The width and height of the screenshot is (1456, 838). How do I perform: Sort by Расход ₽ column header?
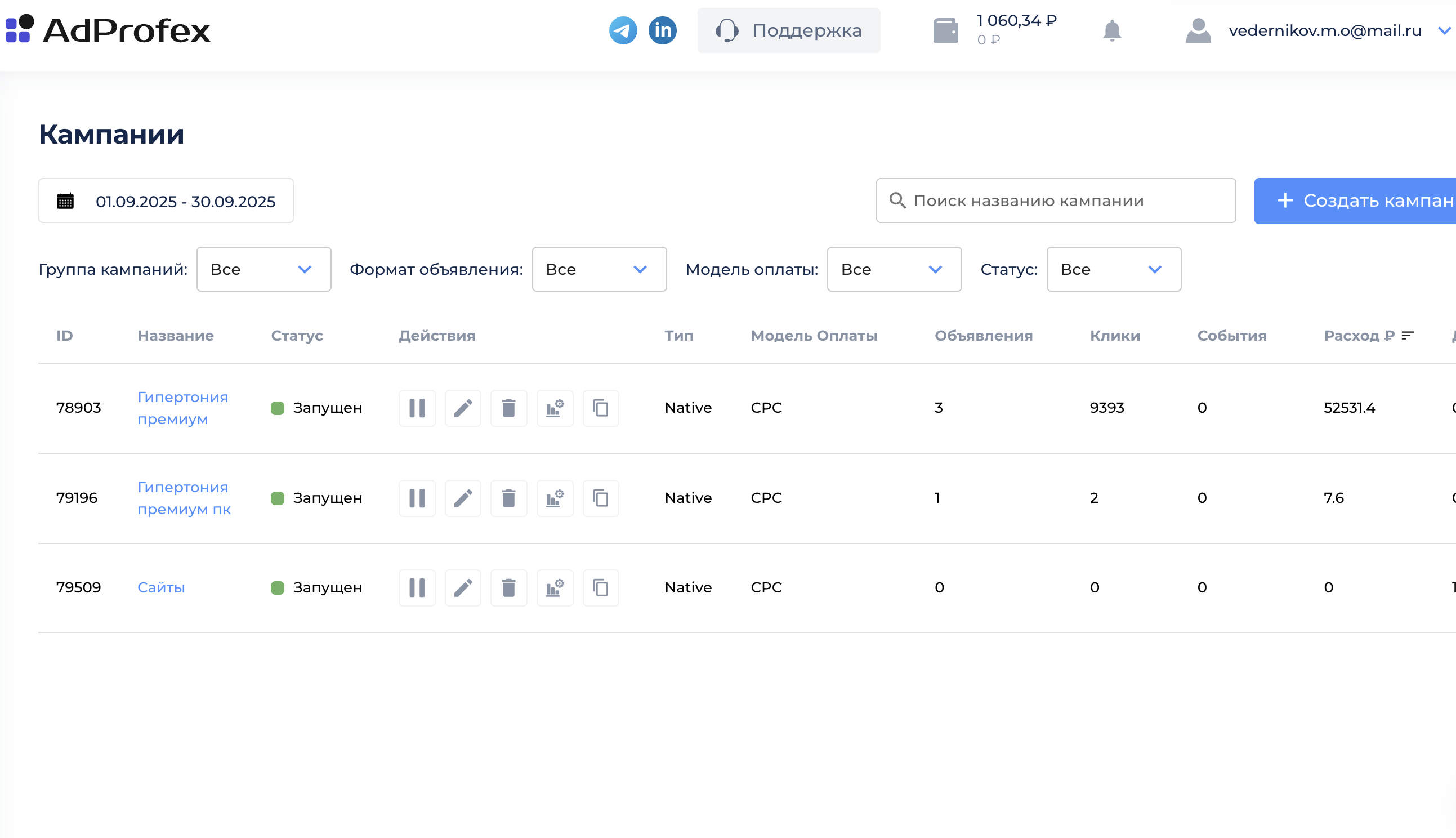tap(1368, 336)
